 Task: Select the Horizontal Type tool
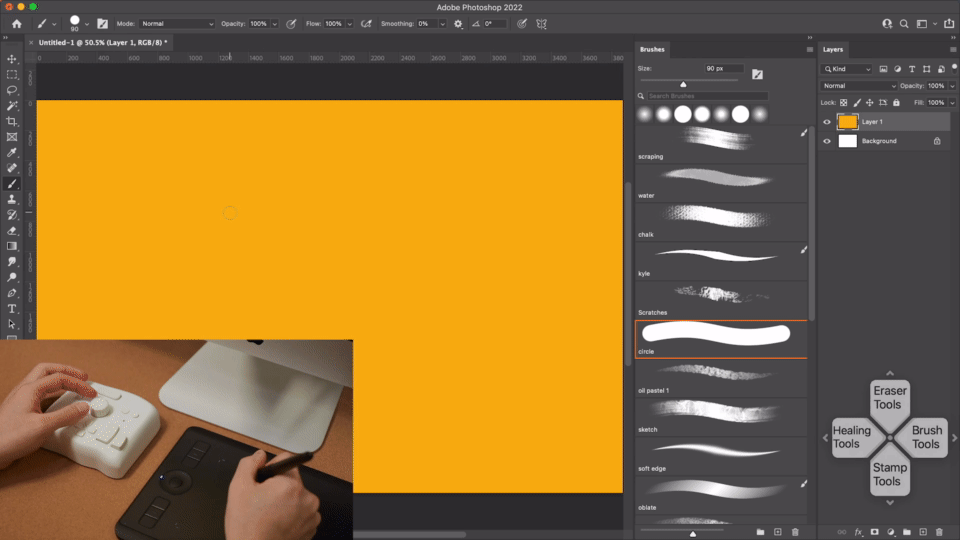pos(12,309)
